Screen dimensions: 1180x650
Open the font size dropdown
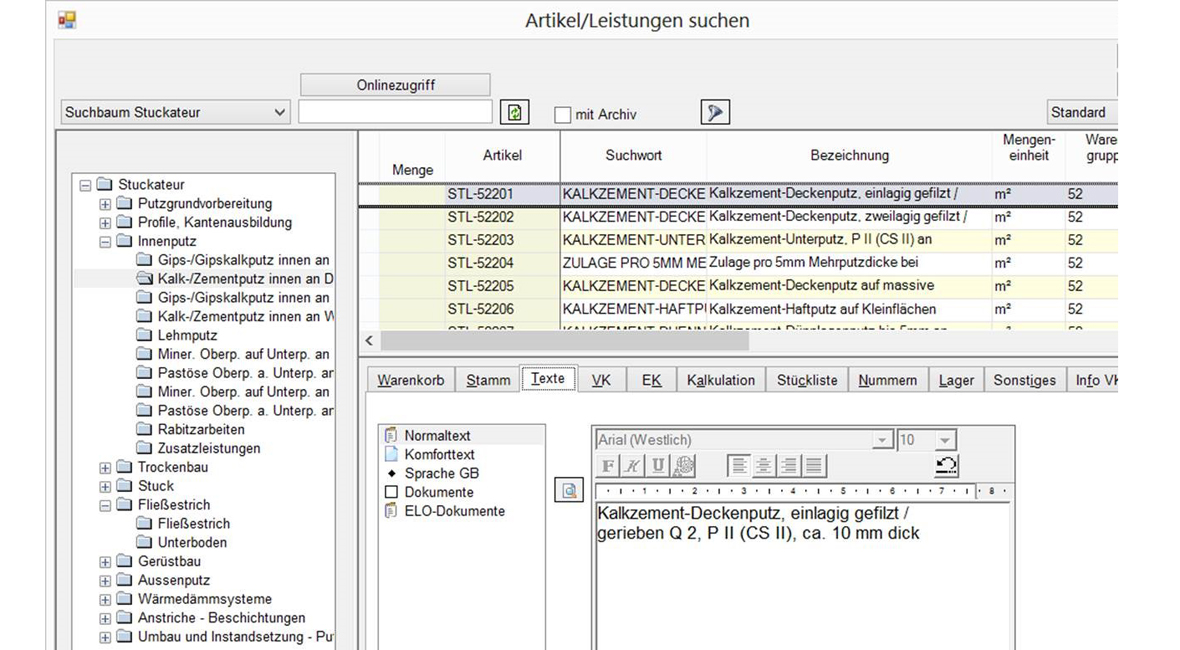click(946, 440)
